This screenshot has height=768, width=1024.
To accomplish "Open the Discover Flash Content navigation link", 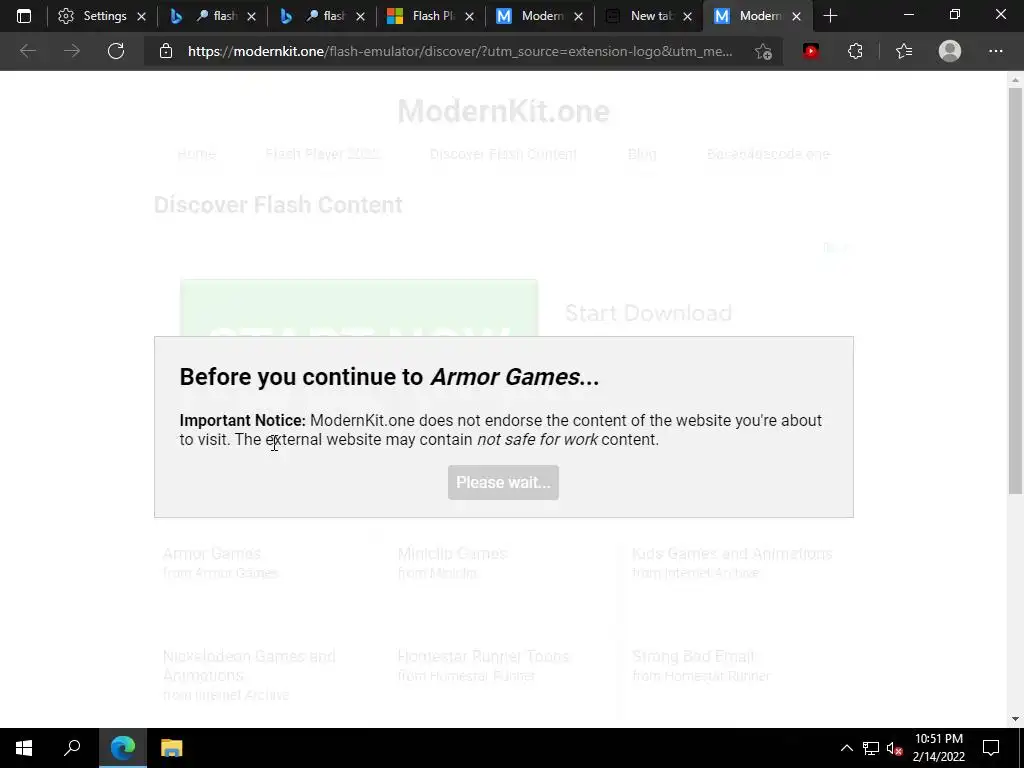I will coord(503,154).
